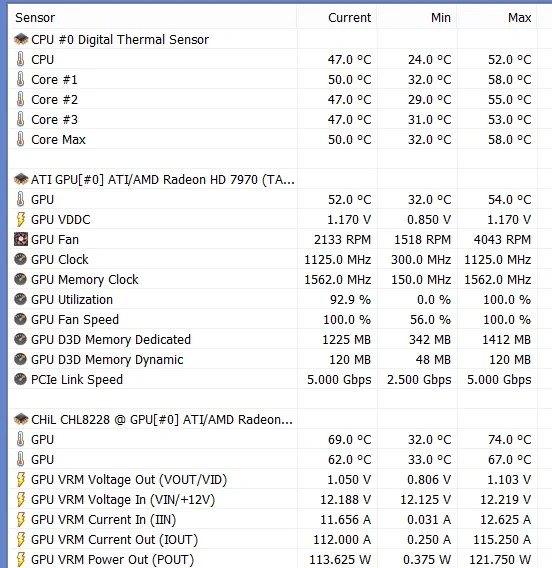Click the CPU #0 Digital Thermal Sensor chip icon
The image size is (552, 568).
tap(21, 39)
